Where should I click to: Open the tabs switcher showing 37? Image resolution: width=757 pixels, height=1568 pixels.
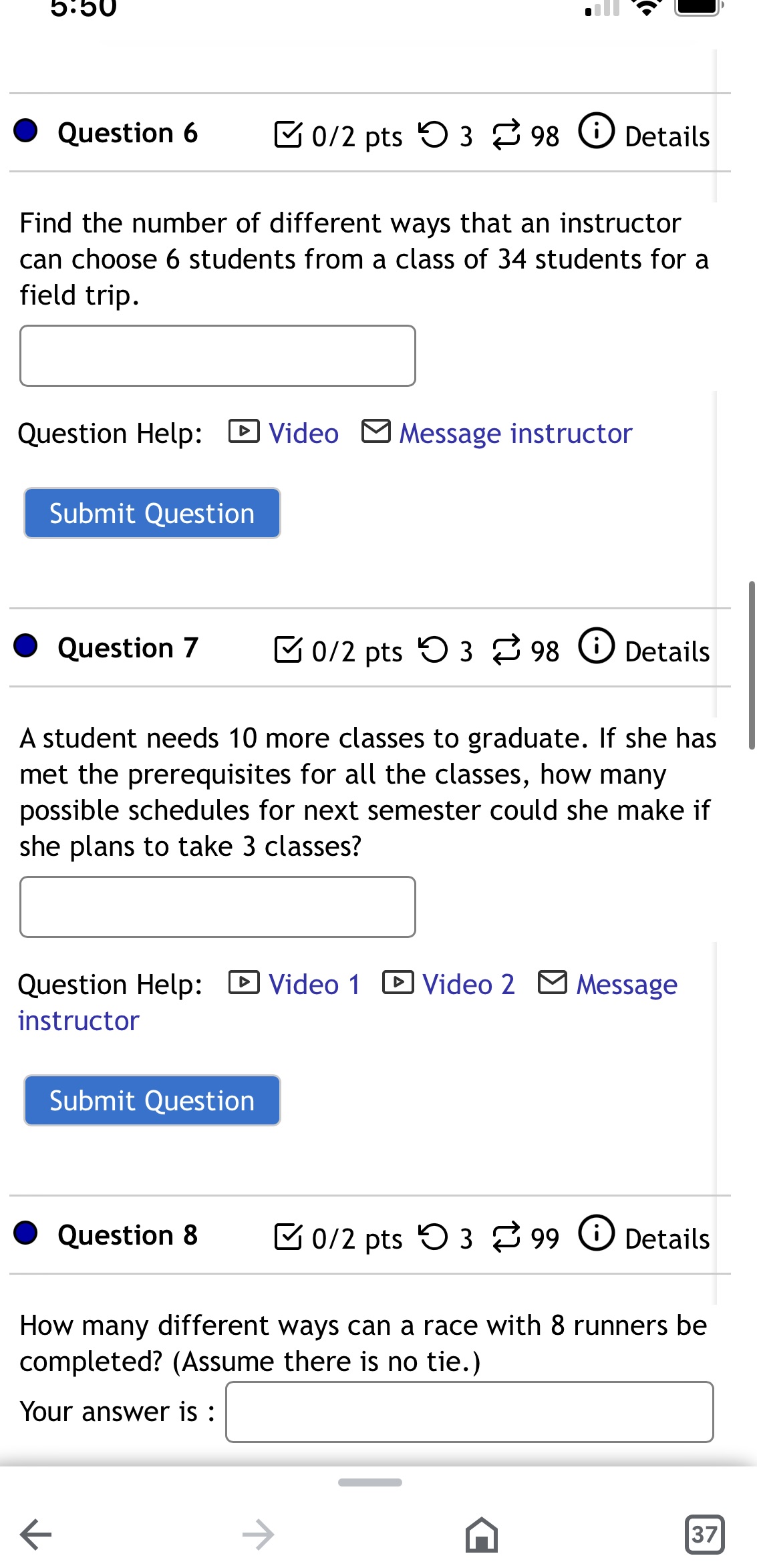click(x=704, y=1533)
